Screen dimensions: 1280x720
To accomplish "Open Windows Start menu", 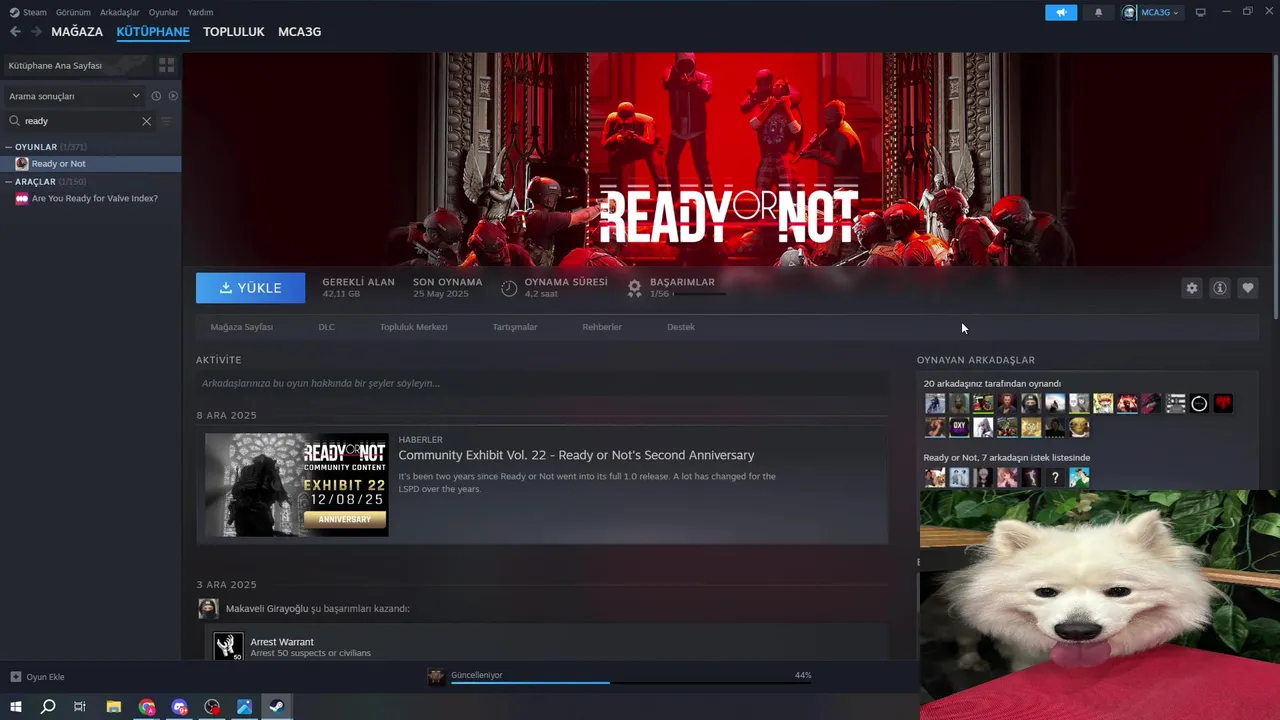I will [x=16, y=707].
